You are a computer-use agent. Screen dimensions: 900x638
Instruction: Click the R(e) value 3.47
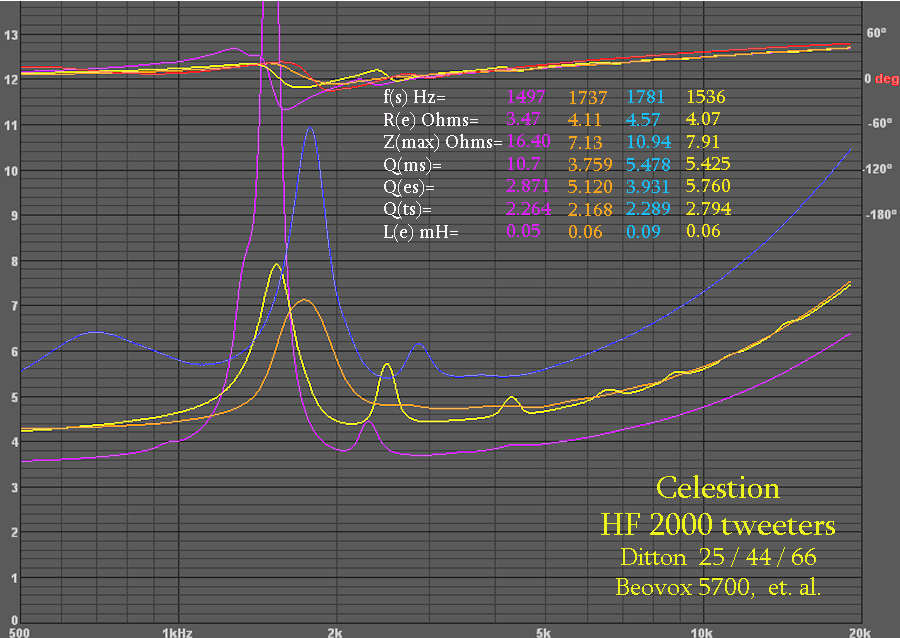[x=523, y=119]
